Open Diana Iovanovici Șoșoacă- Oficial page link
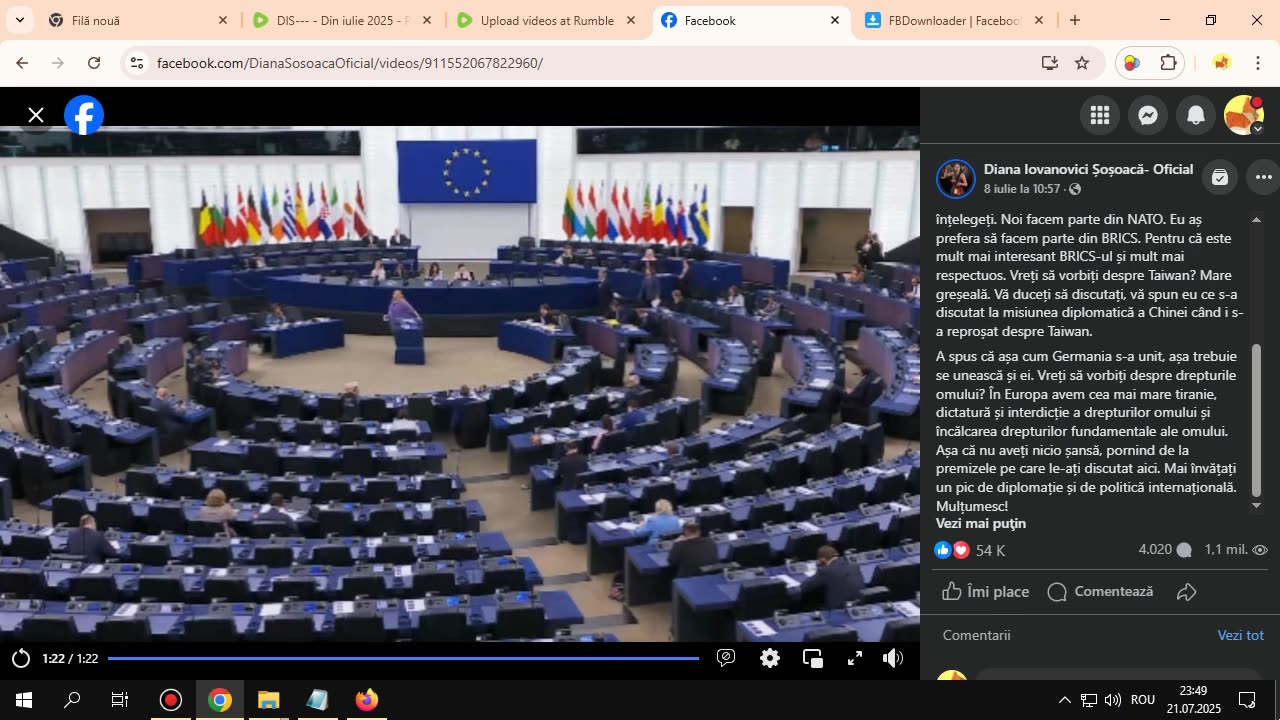The image size is (1280, 720). 1088,169
